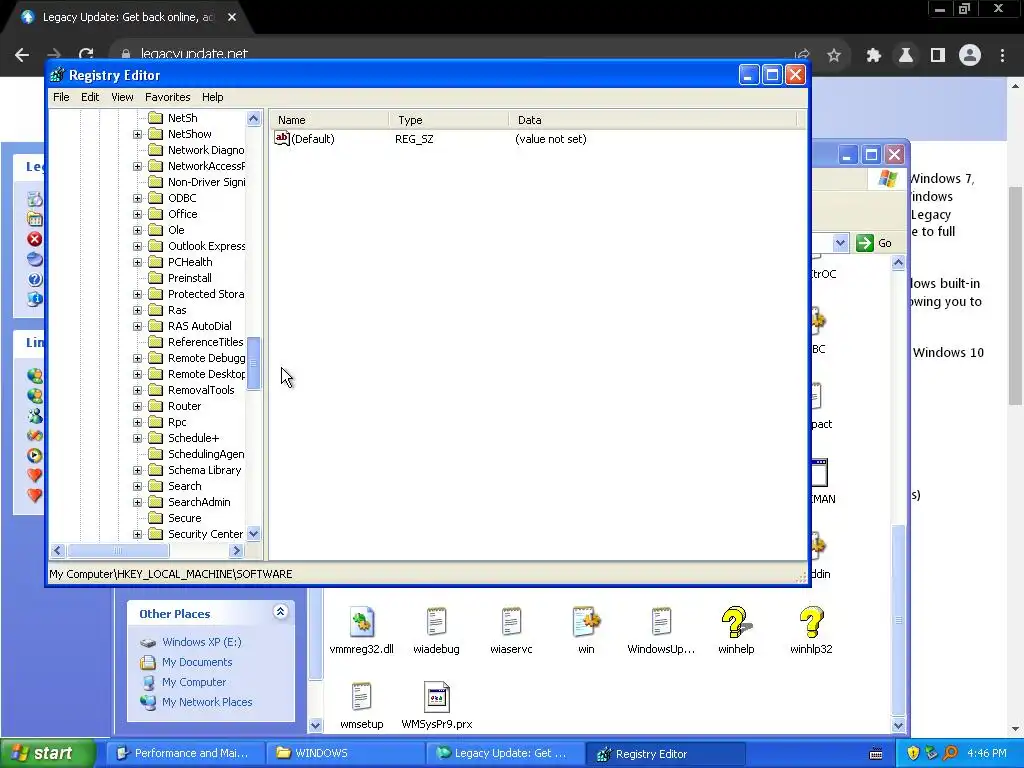The width and height of the screenshot is (1024, 768).
Task: Select the WMSysPr9.prx file icon
Action: (436, 697)
